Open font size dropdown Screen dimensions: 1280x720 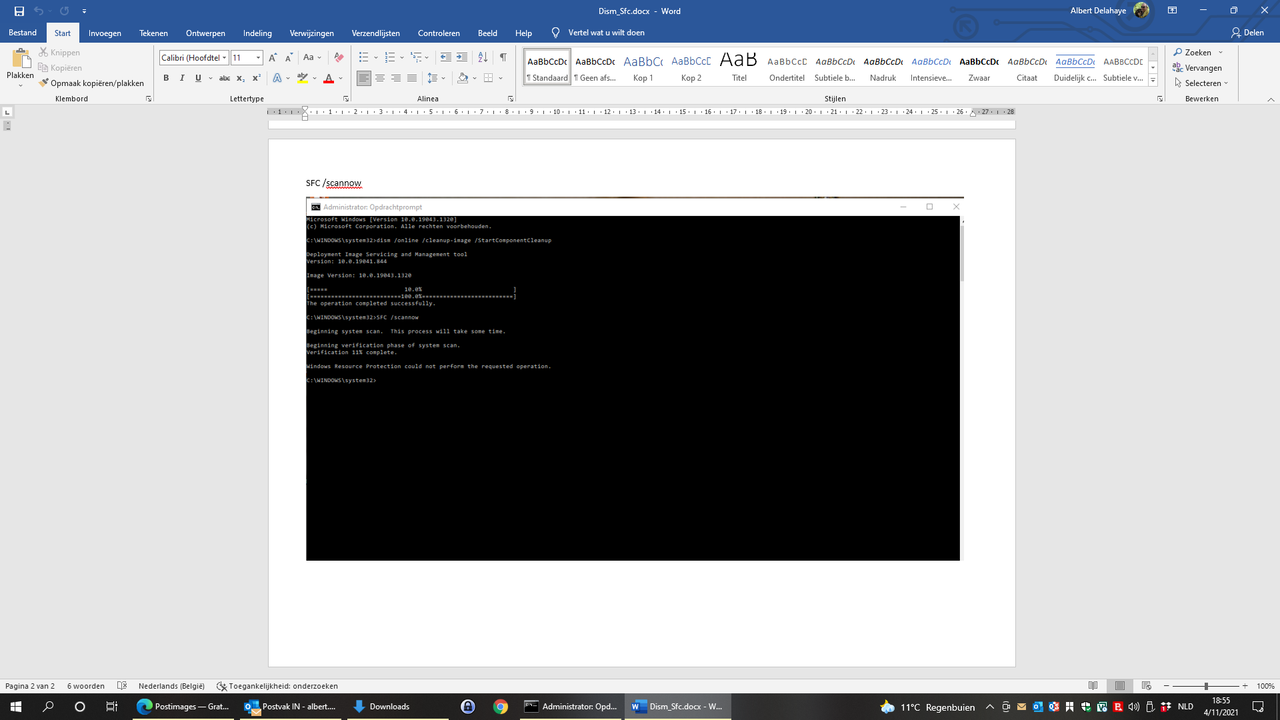[258, 58]
